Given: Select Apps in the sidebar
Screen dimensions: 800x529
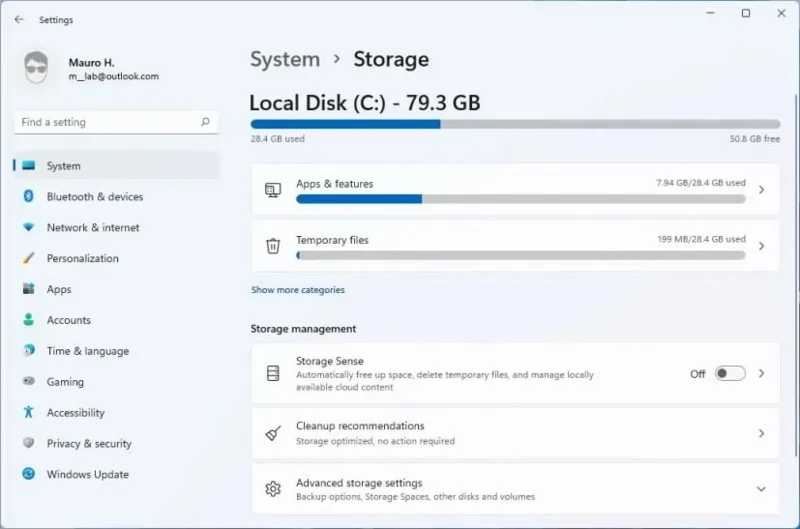Looking at the screenshot, I should (117, 289).
